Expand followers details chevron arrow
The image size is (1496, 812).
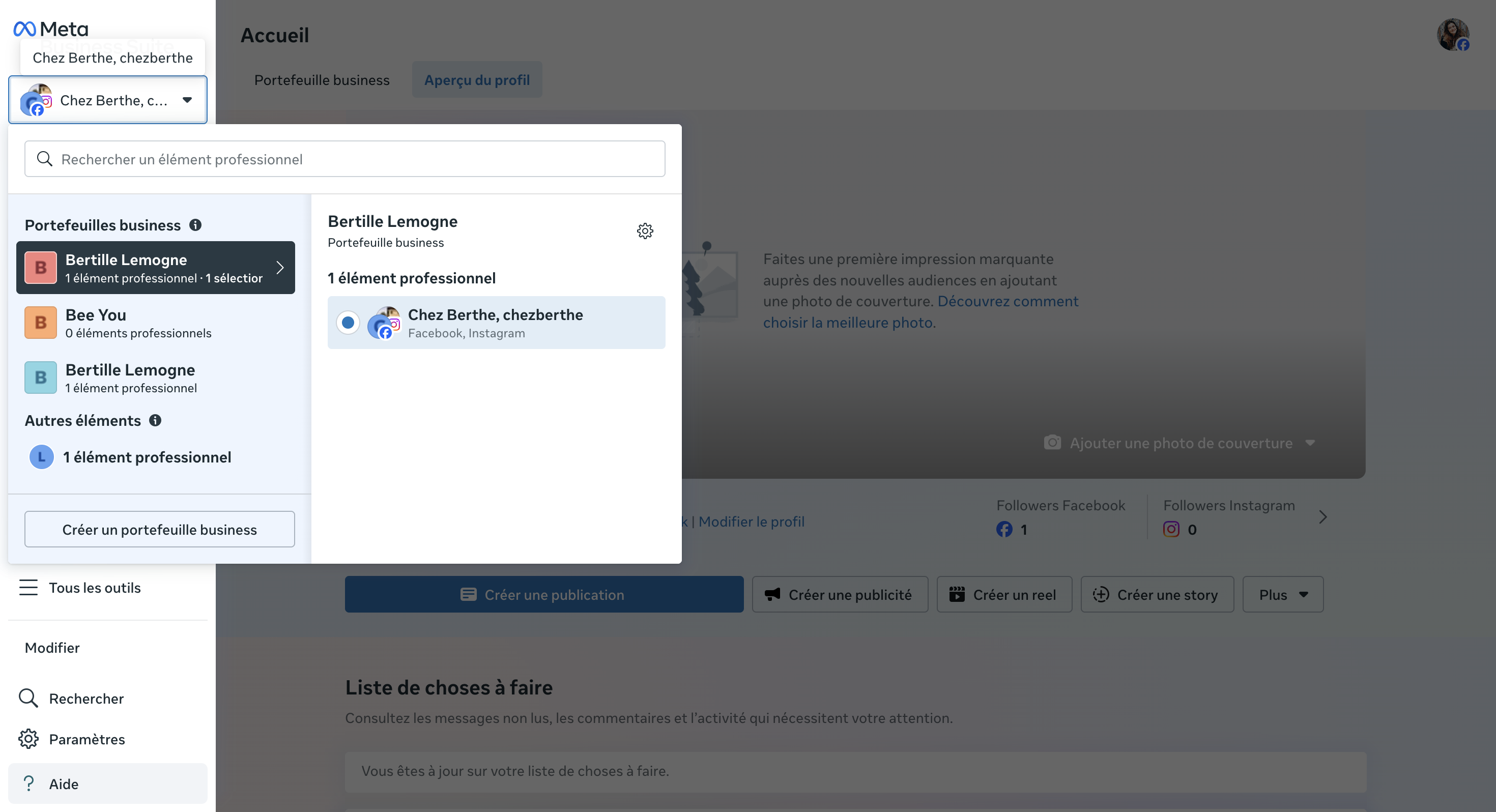coord(1322,517)
